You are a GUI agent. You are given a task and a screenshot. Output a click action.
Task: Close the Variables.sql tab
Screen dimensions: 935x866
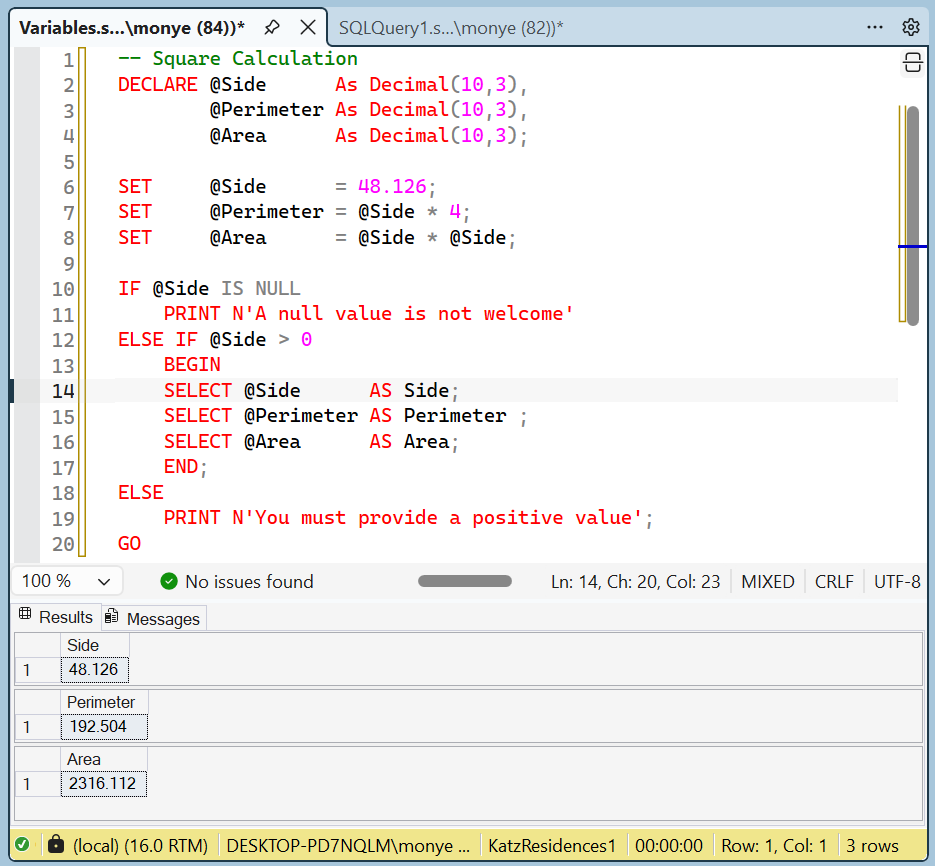[x=308, y=27]
